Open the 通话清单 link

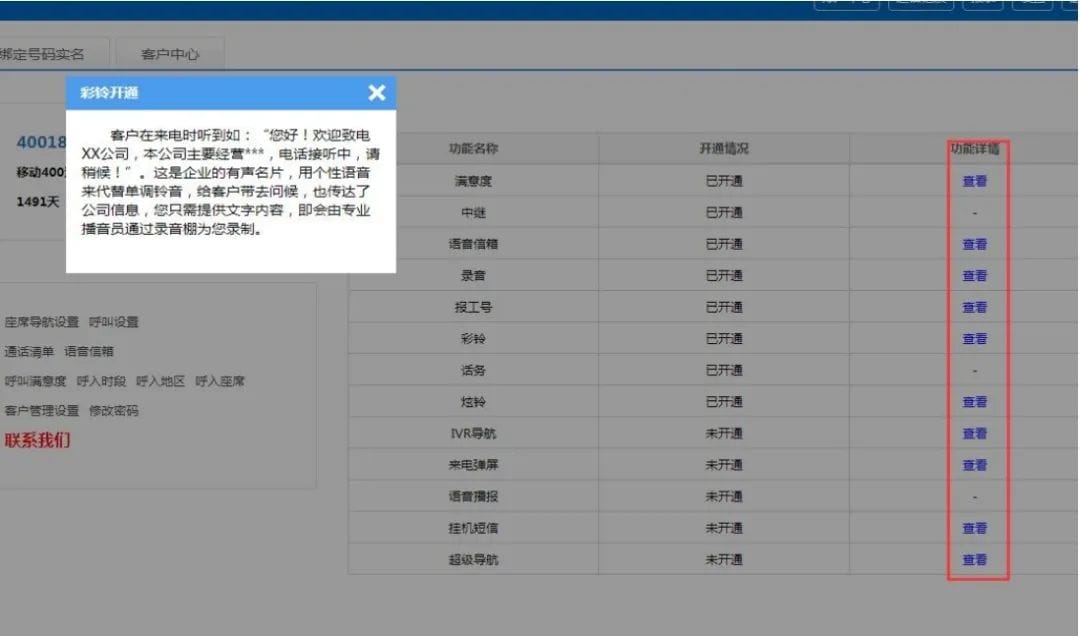pos(29,351)
